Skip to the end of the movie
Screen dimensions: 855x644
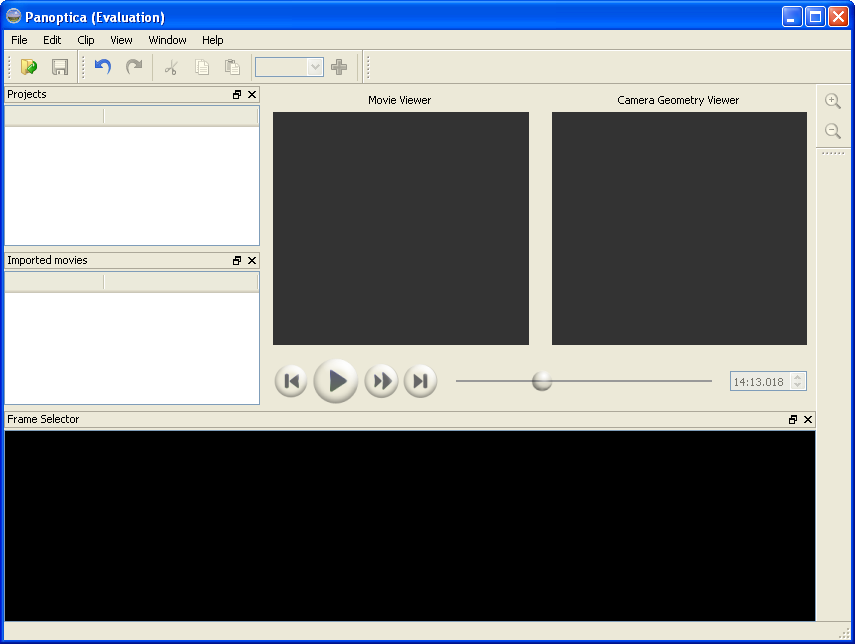[x=420, y=381]
